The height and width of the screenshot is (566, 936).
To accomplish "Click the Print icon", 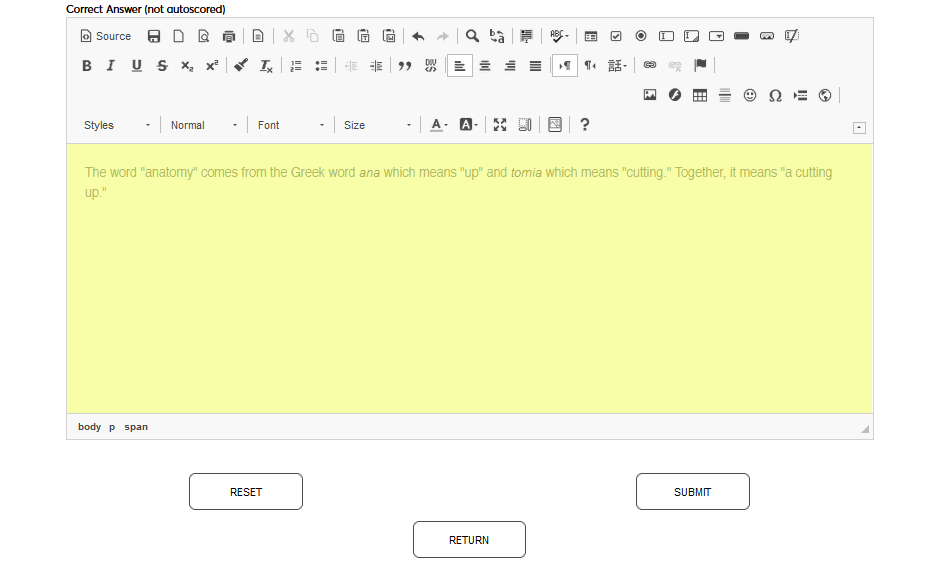I will tap(229, 36).
